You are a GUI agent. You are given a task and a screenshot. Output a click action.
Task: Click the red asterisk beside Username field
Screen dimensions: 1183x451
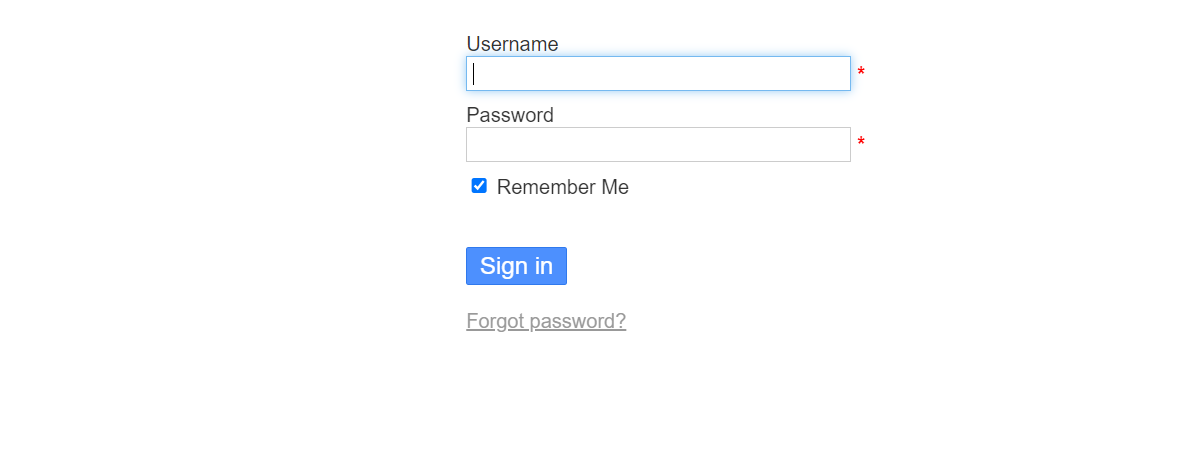coord(861,74)
